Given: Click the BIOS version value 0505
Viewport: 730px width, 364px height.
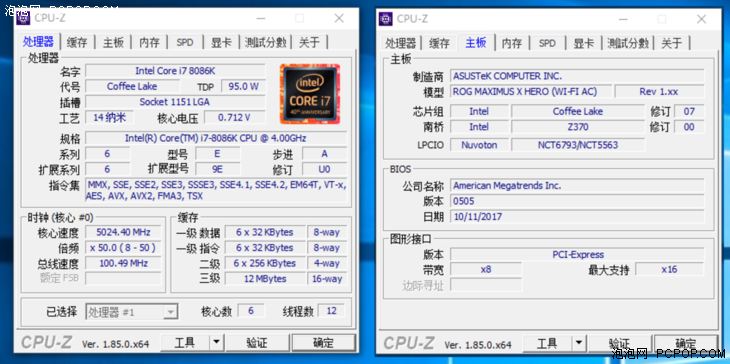Looking at the screenshot, I should [577, 201].
